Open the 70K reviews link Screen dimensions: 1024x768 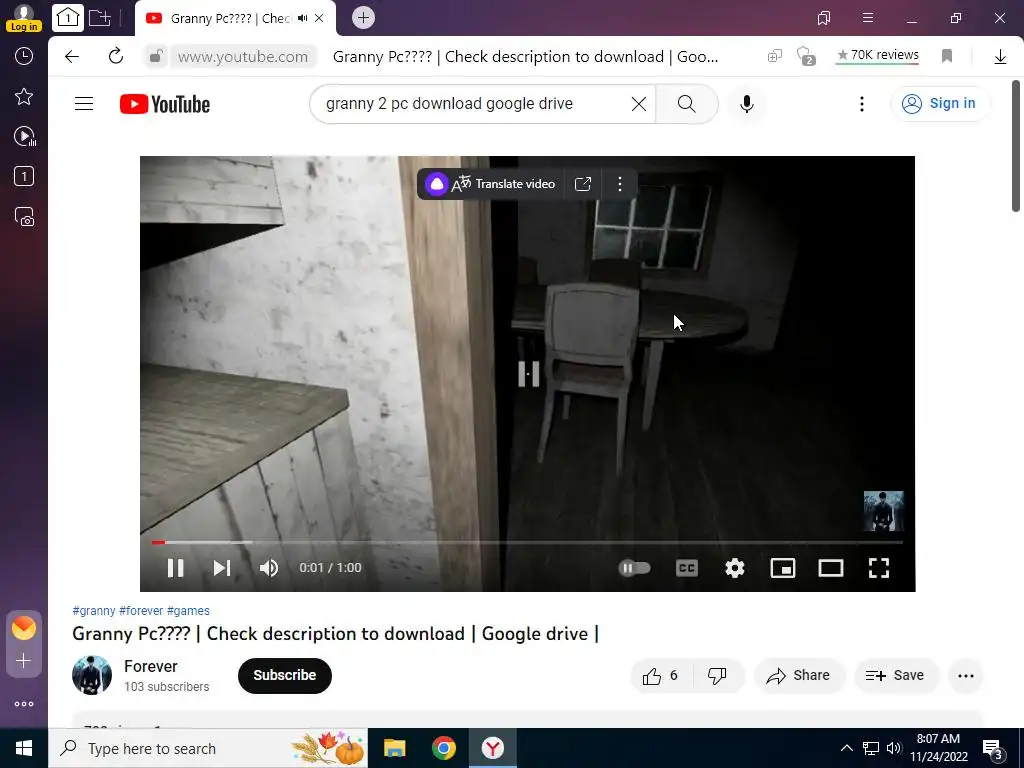878,56
